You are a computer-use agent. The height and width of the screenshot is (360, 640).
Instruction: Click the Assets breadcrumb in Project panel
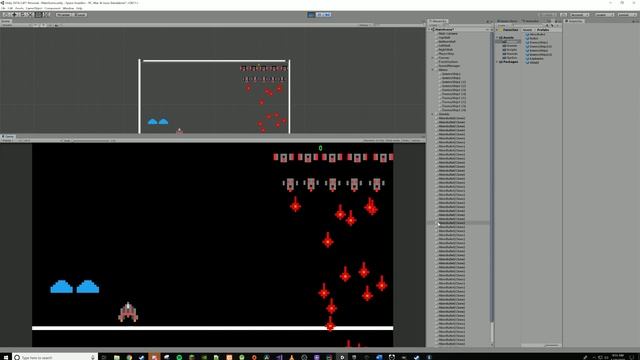point(527,30)
